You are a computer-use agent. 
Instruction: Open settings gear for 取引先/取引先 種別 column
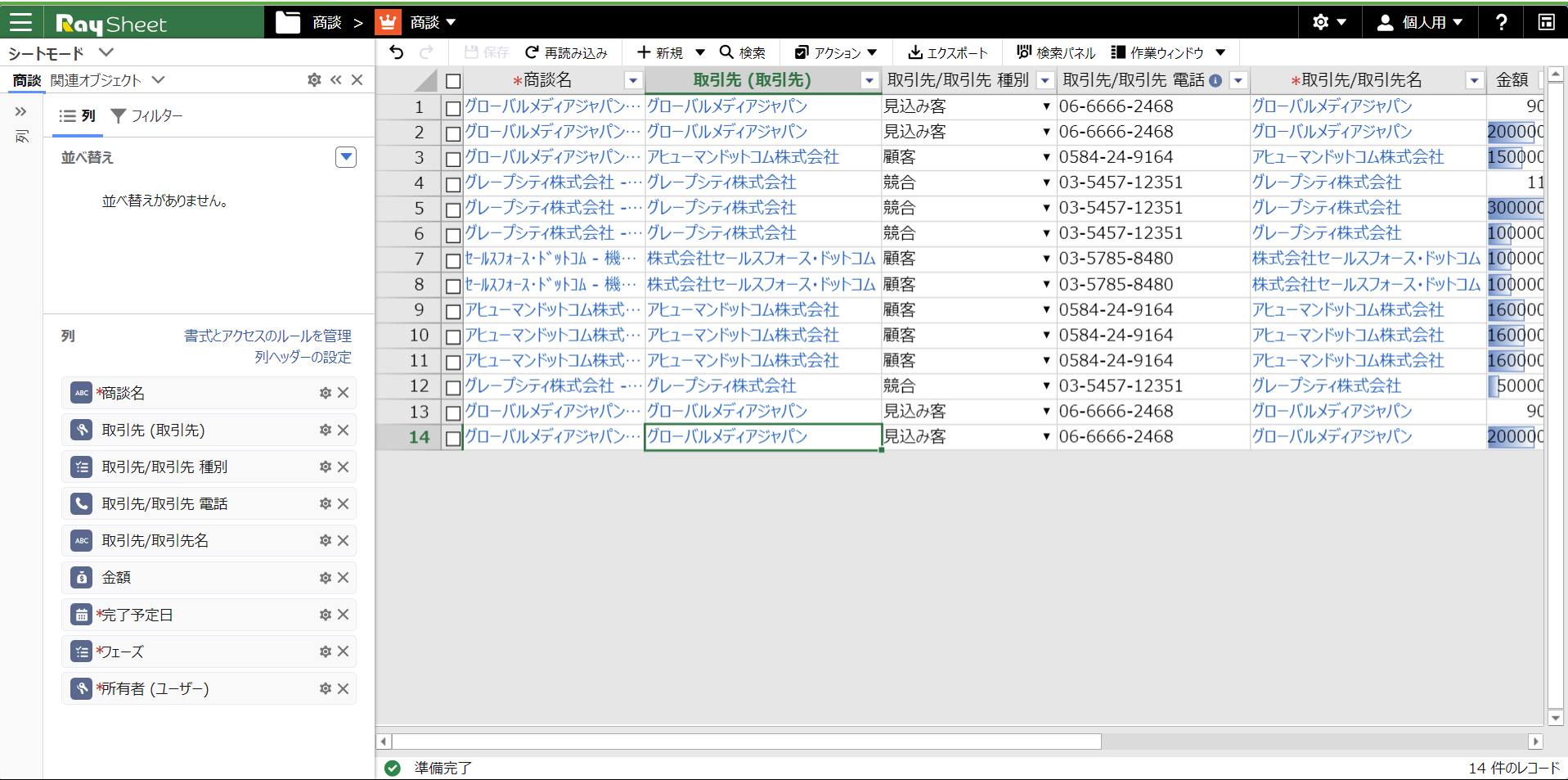tap(326, 467)
